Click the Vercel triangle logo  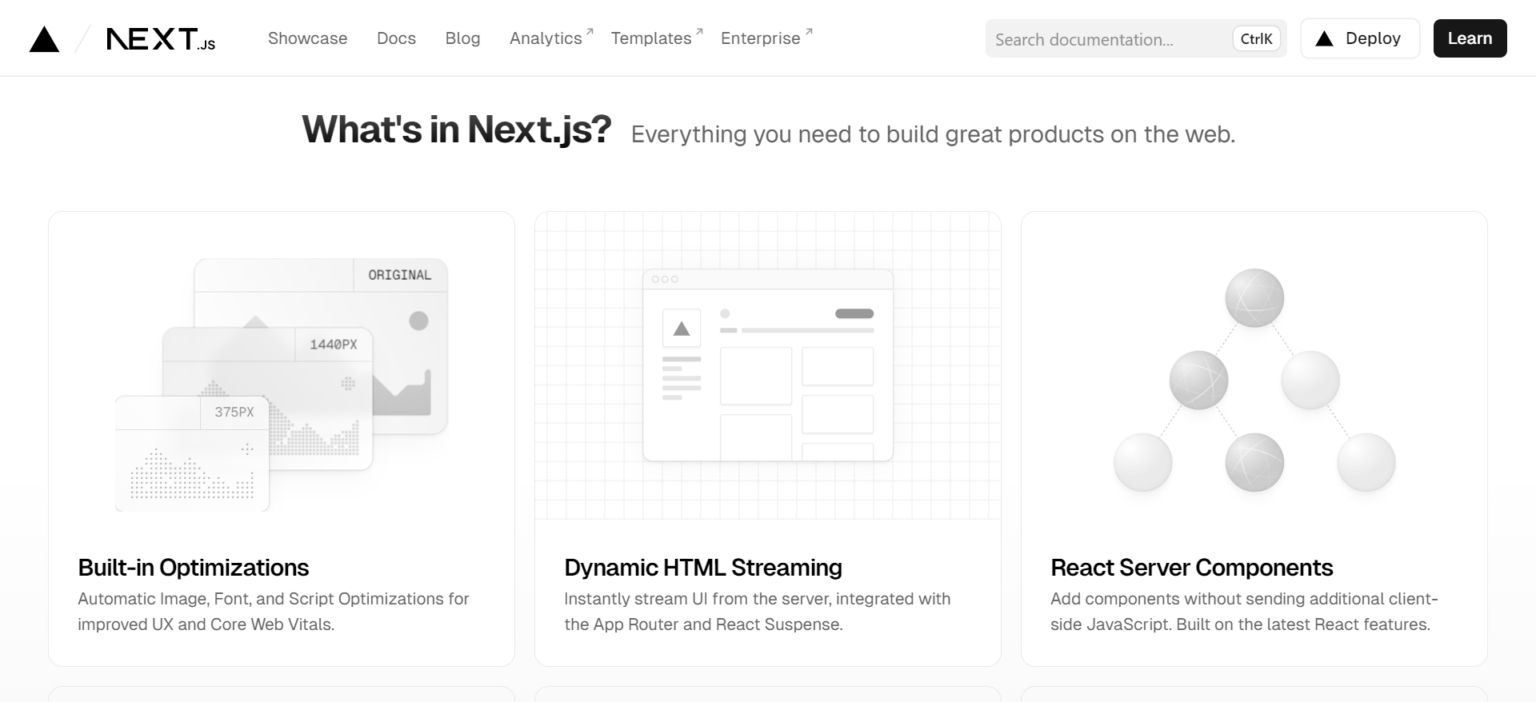click(44, 39)
